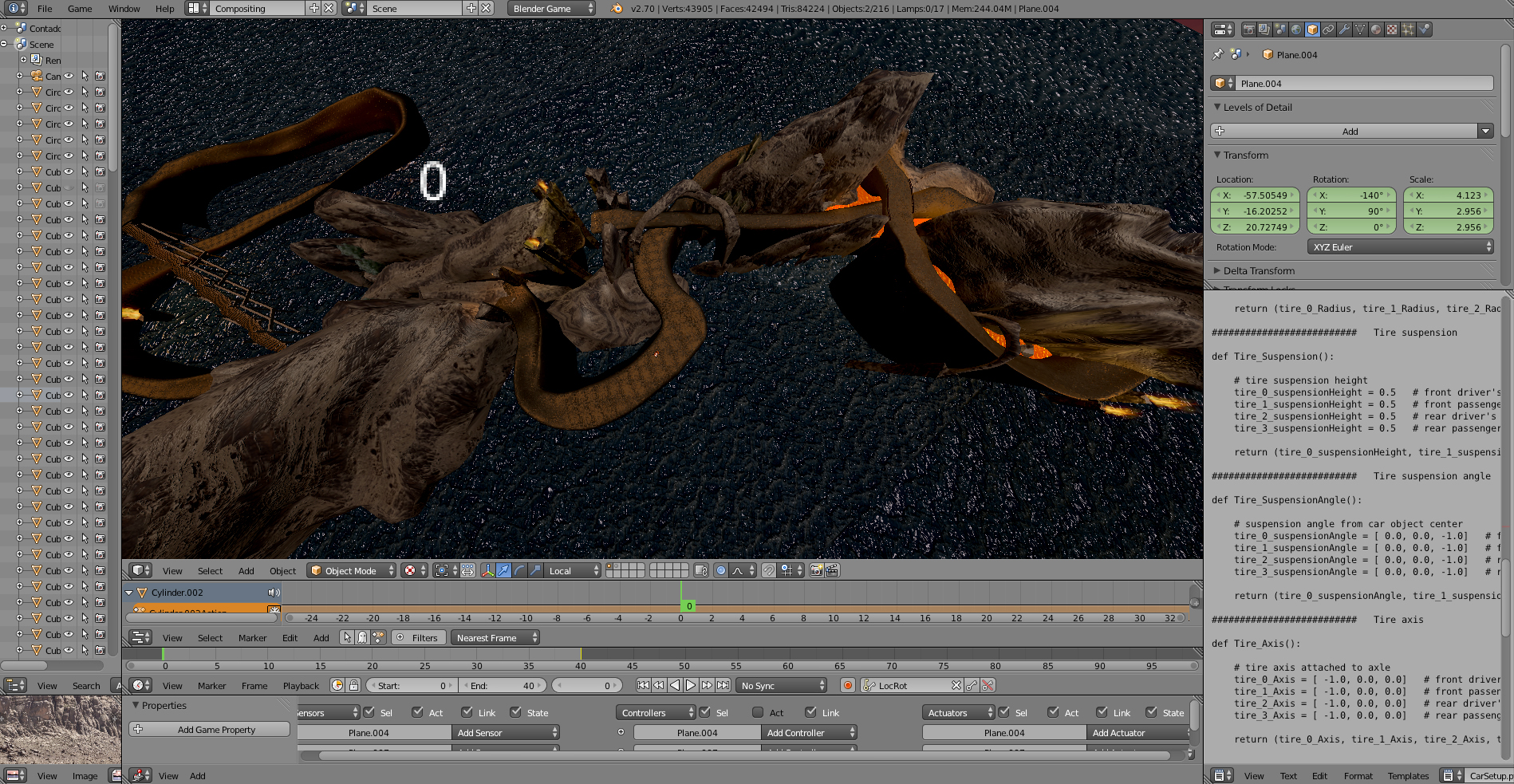This screenshot has width=1514, height=784.
Task: Expand the Delta Transform panel
Action: 1259,271
